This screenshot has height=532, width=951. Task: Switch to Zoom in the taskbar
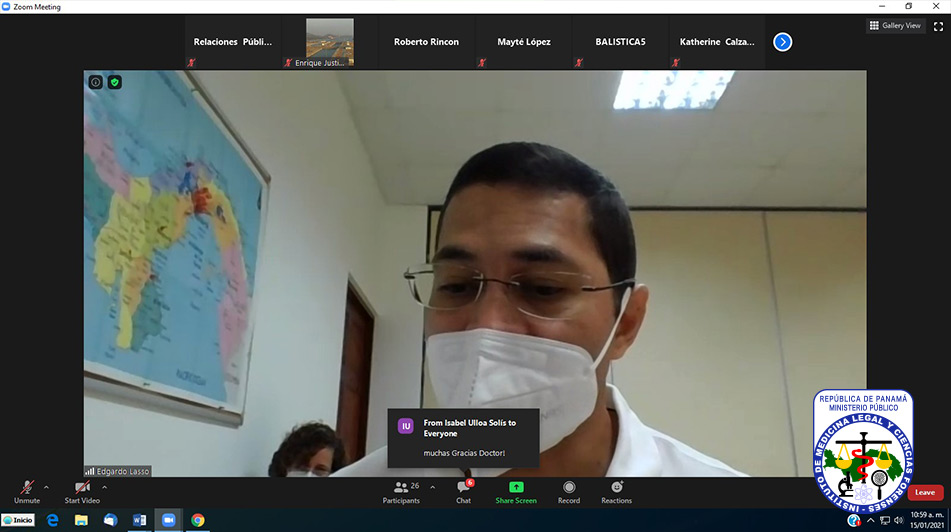[169, 520]
